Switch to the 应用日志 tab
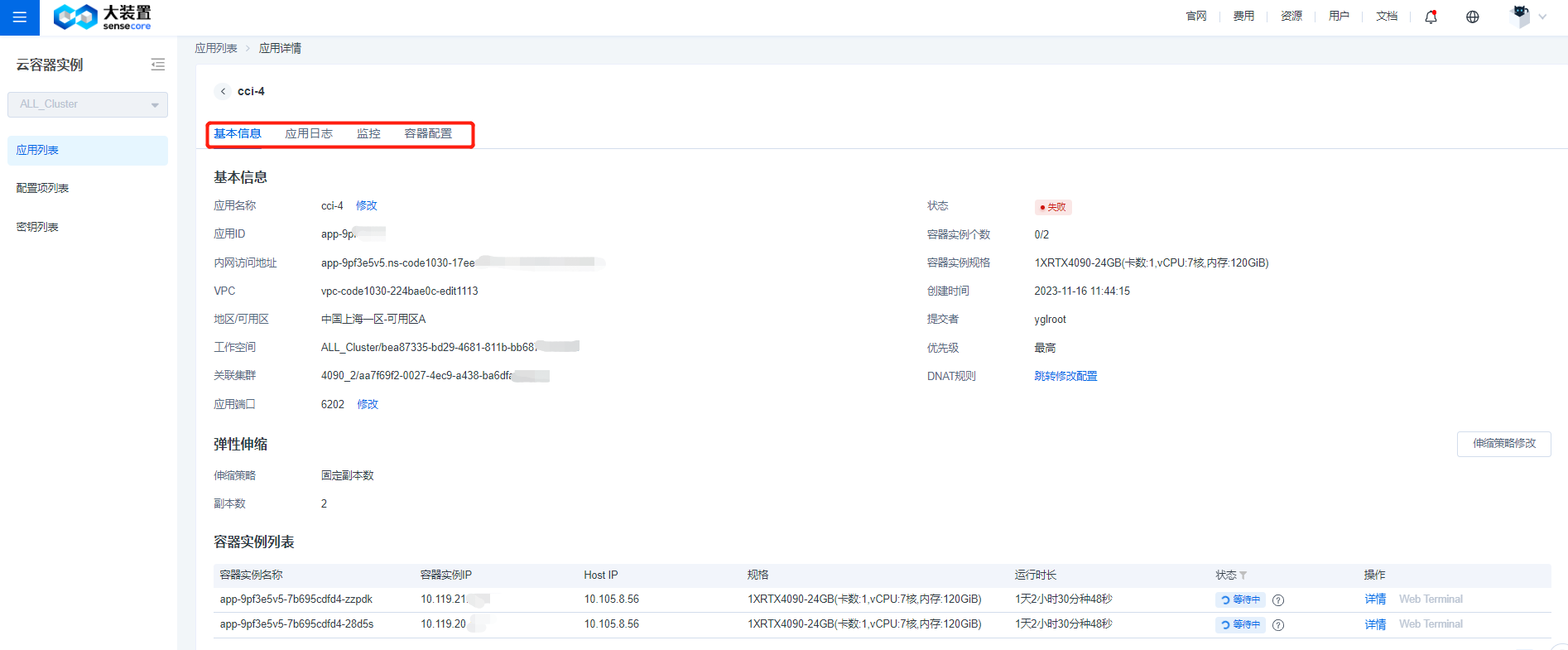Image resolution: width=1568 pixels, height=650 pixels. pyautogui.click(x=308, y=133)
